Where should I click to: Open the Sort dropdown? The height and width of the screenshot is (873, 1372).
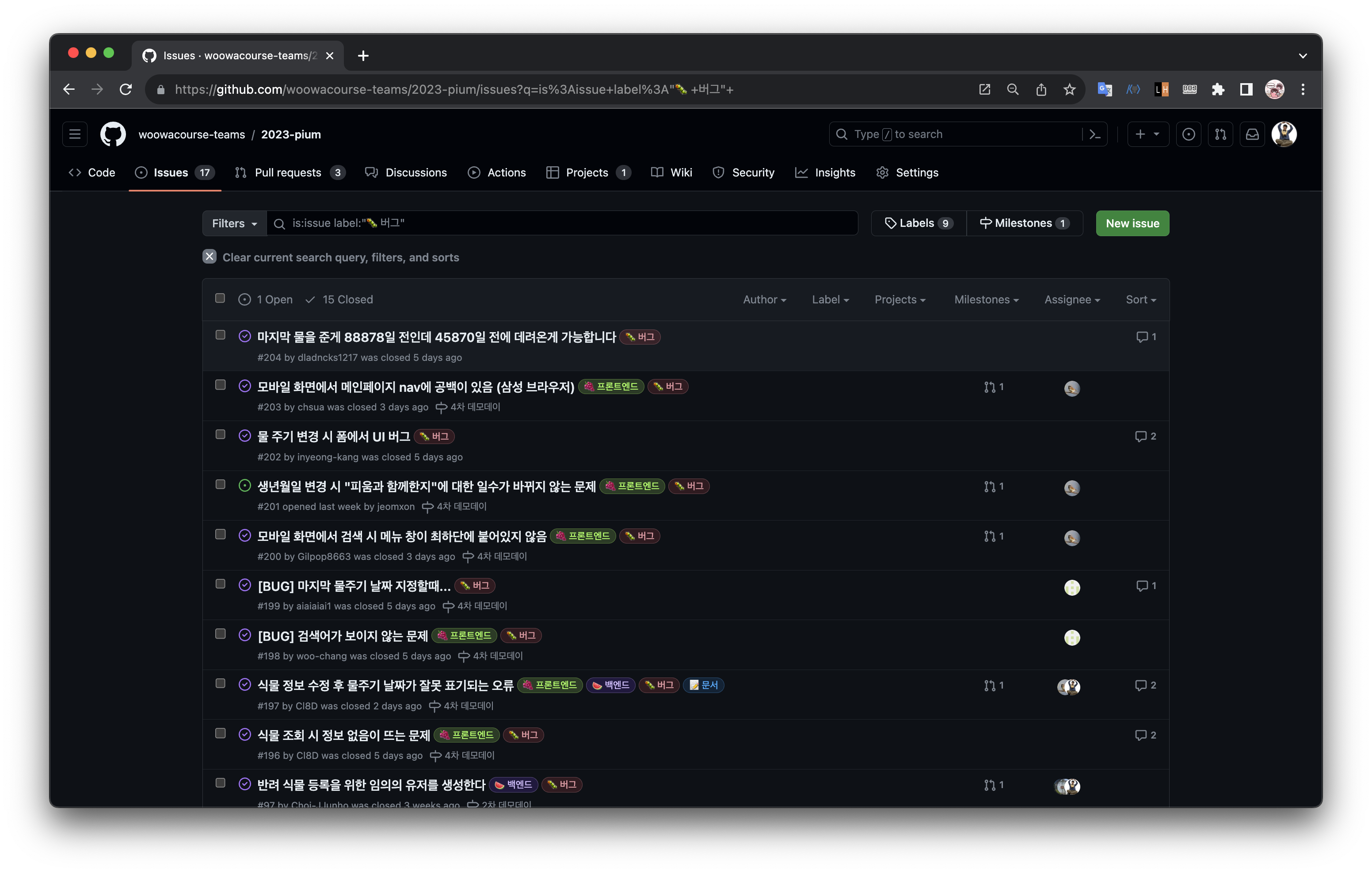[1140, 299]
